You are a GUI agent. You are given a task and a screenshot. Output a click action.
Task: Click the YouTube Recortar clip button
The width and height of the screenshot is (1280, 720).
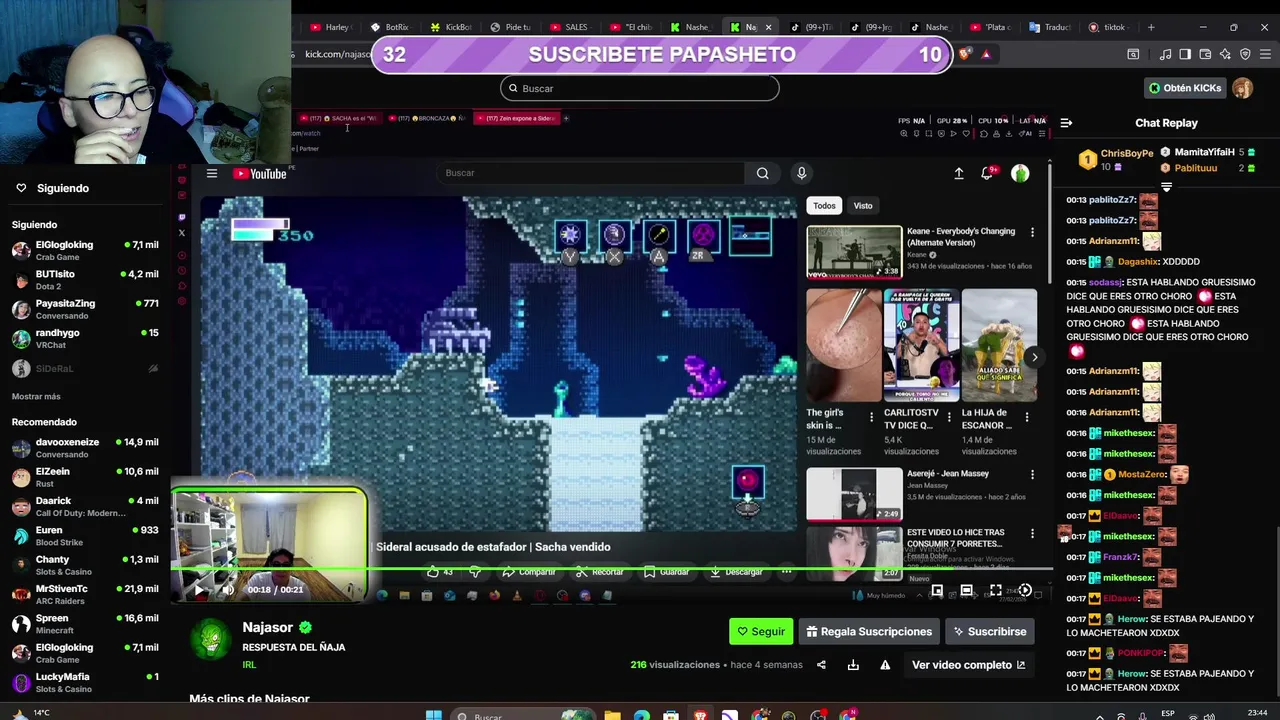point(599,572)
